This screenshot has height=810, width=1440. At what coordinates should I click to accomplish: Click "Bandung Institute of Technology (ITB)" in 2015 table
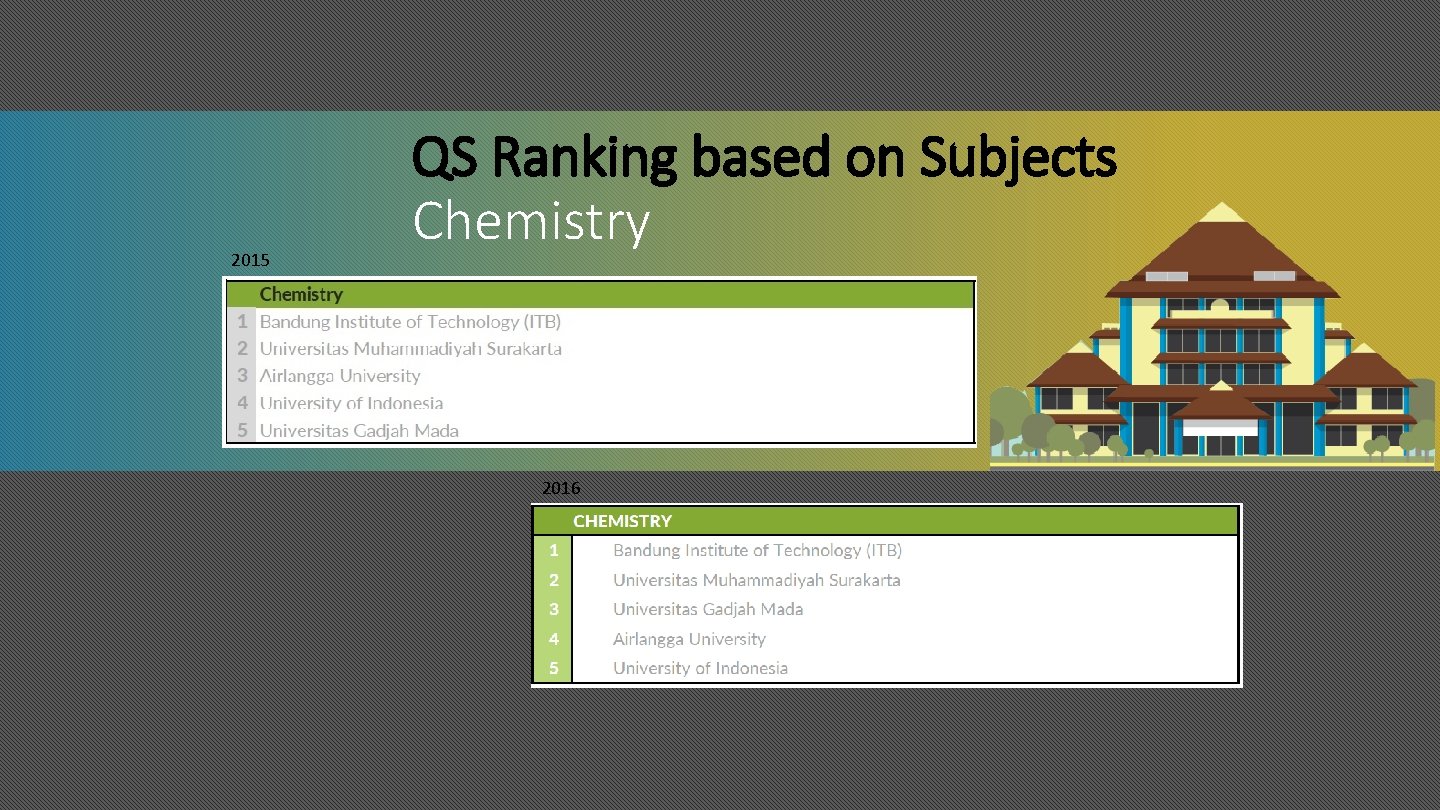coord(410,322)
